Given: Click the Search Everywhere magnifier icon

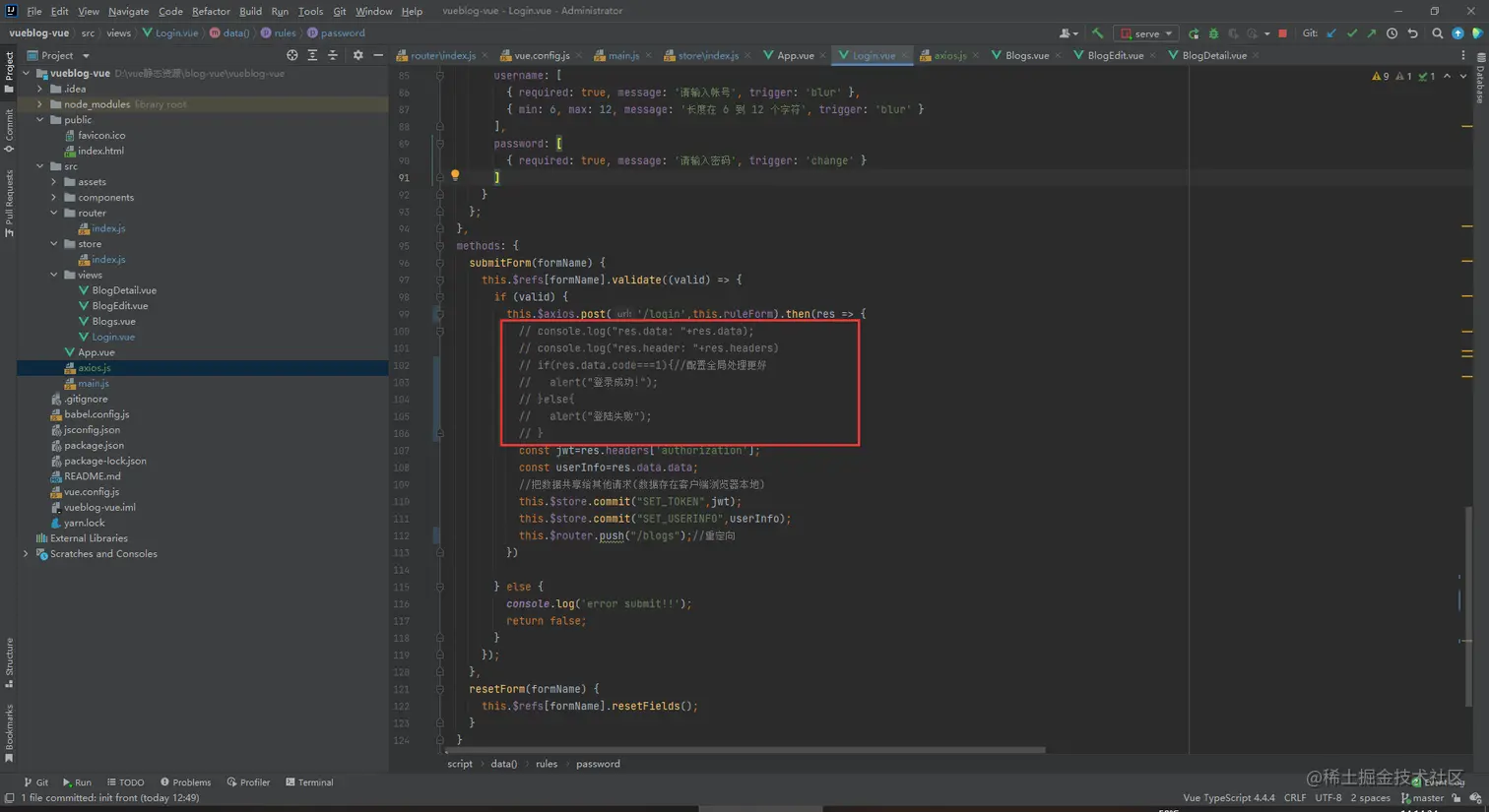Looking at the screenshot, I should pyautogui.click(x=1437, y=33).
